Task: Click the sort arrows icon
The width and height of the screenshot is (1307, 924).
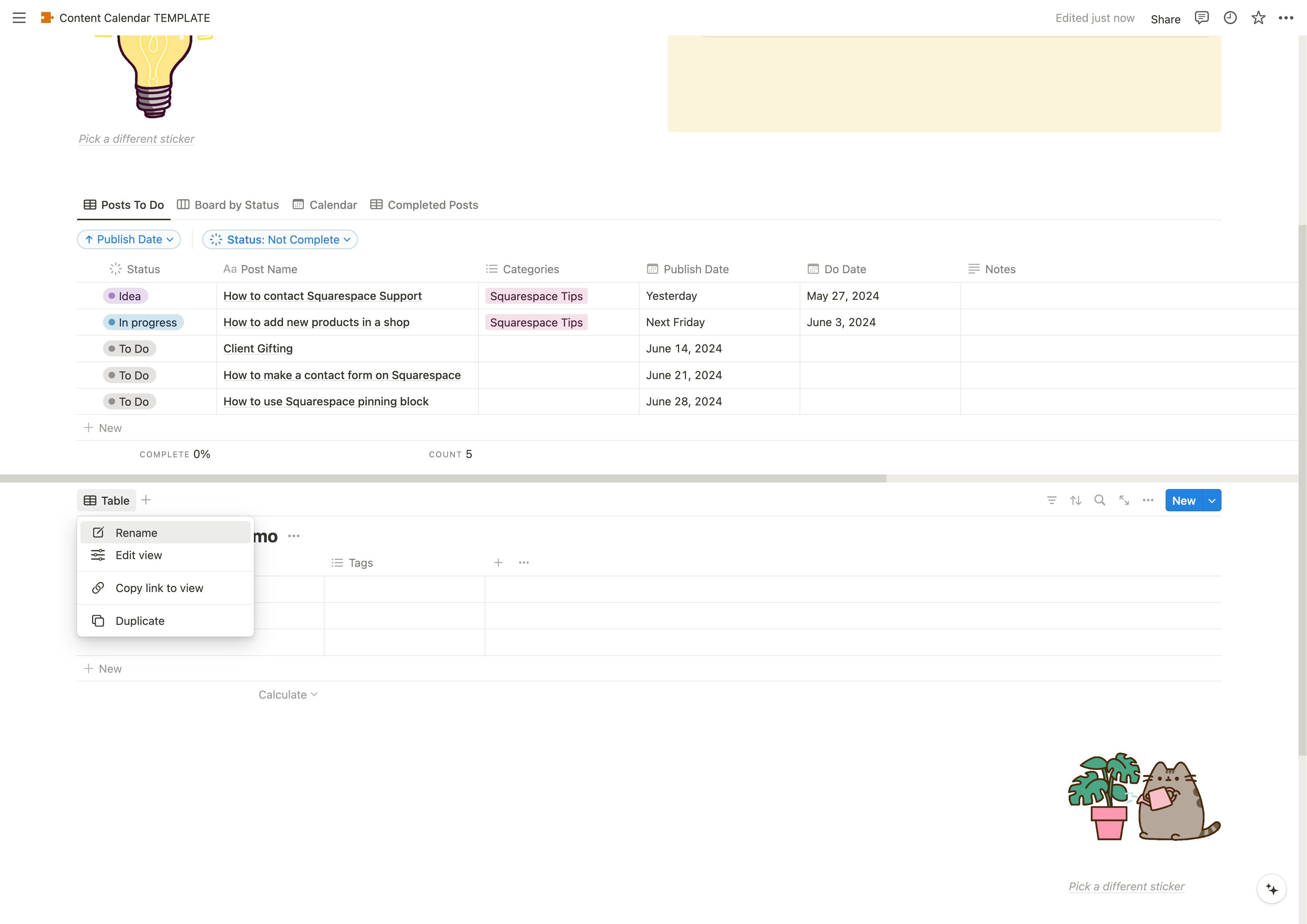Action: coord(1075,500)
